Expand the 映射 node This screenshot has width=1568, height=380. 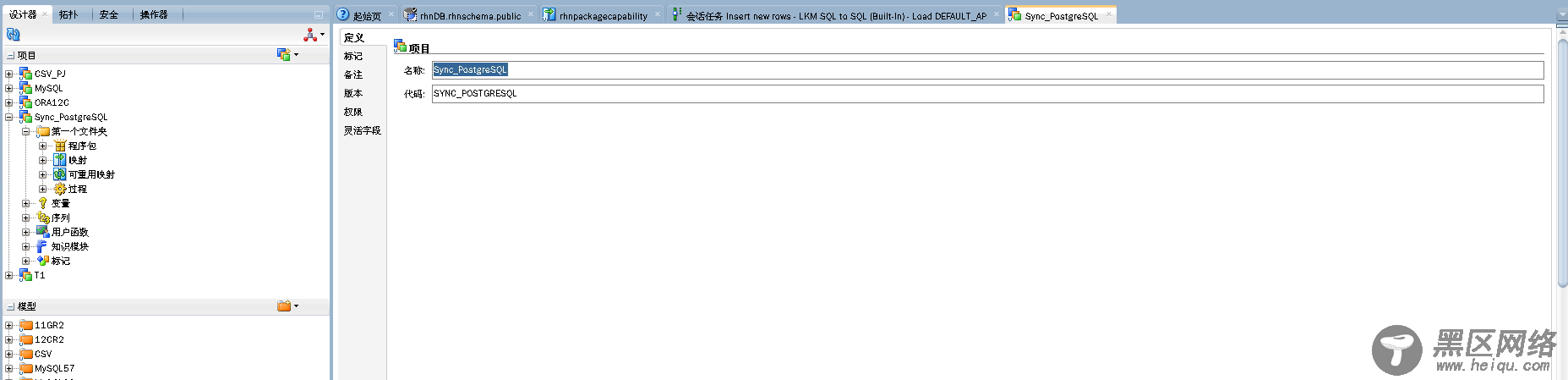43,160
